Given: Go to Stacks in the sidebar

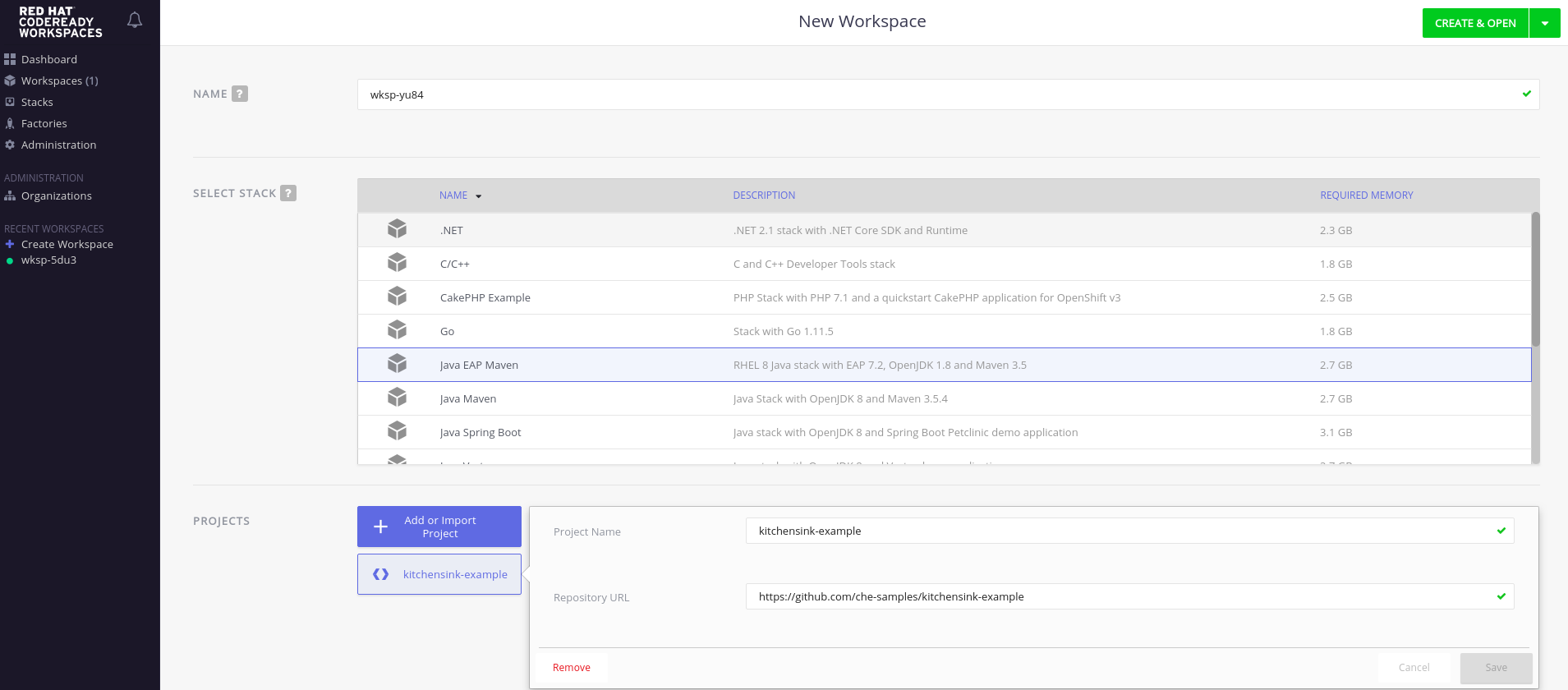Looking at the screenshot, I should click(x=37, y=102).
